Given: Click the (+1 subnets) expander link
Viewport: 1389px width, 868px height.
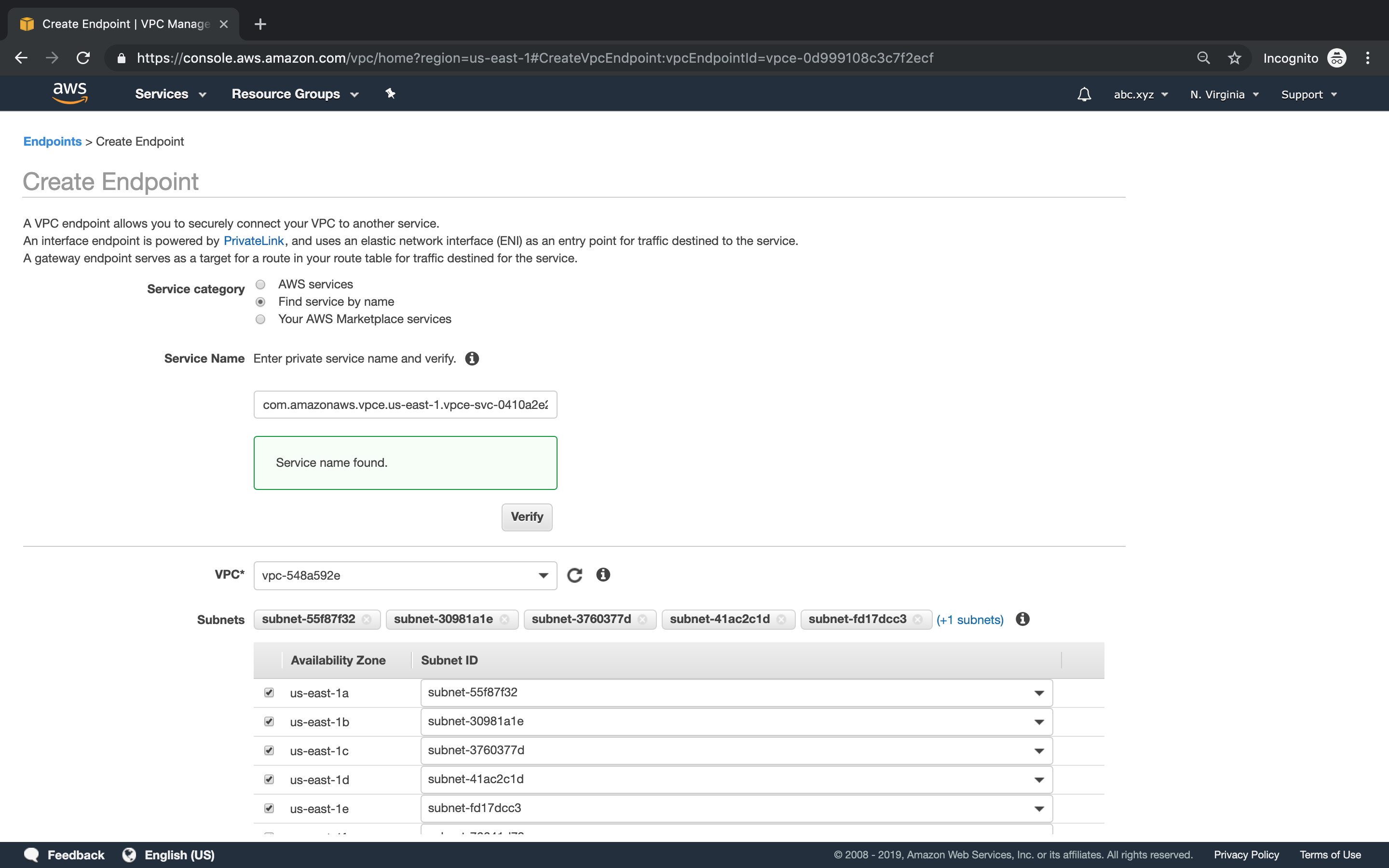Looking at the screenshot, I should tap(969, 619).
